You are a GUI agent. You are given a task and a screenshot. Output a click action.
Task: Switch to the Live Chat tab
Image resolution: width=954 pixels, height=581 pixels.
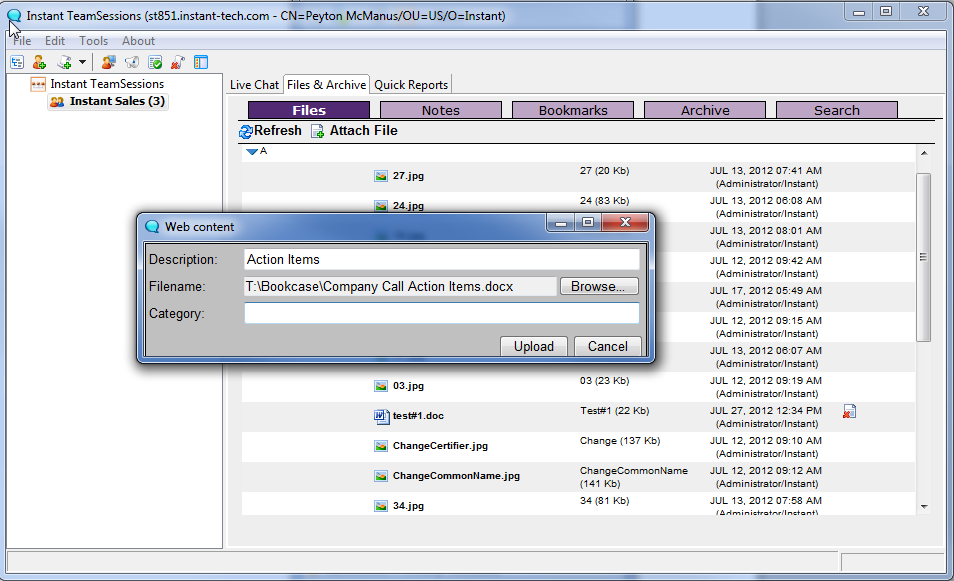tap(254, 85)
